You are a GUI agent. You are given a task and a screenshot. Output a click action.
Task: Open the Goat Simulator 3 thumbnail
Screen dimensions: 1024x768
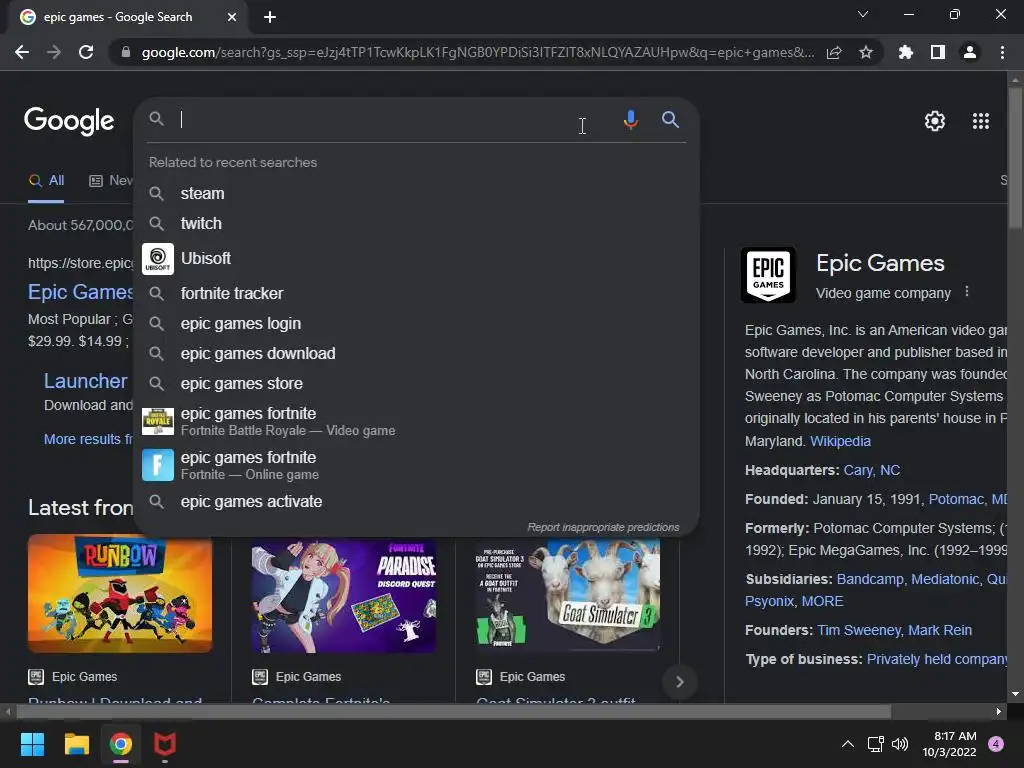568,595
